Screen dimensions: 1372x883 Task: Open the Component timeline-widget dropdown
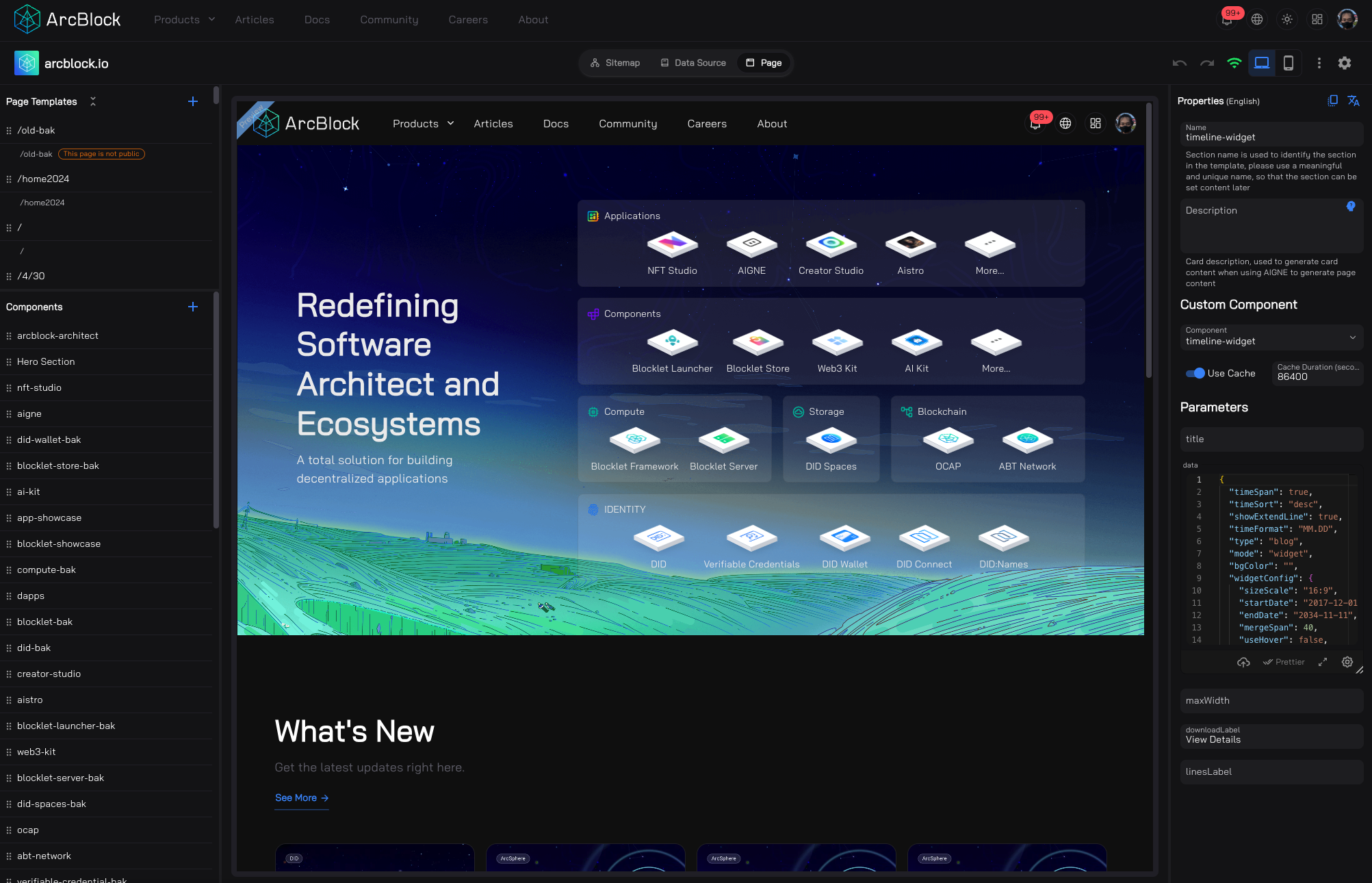click(1271, 337)
